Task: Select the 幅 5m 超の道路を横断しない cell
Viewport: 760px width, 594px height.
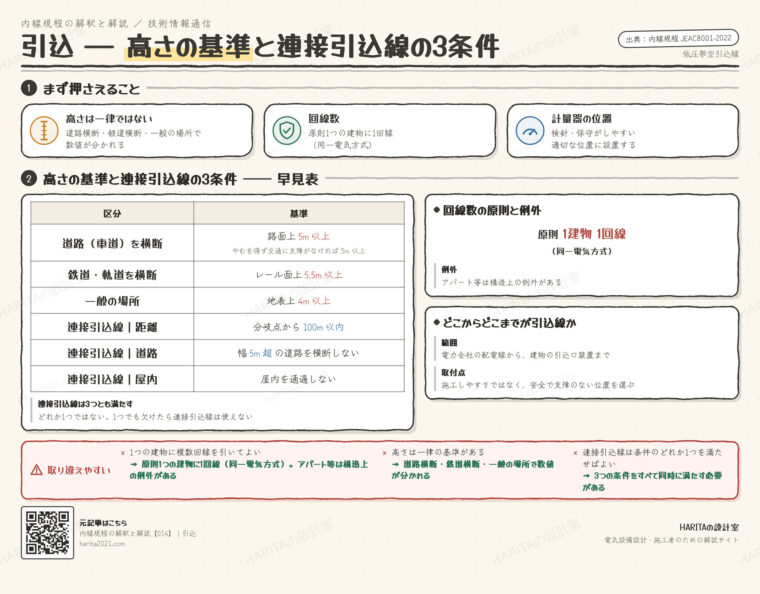Action: (x=299, y=353)
